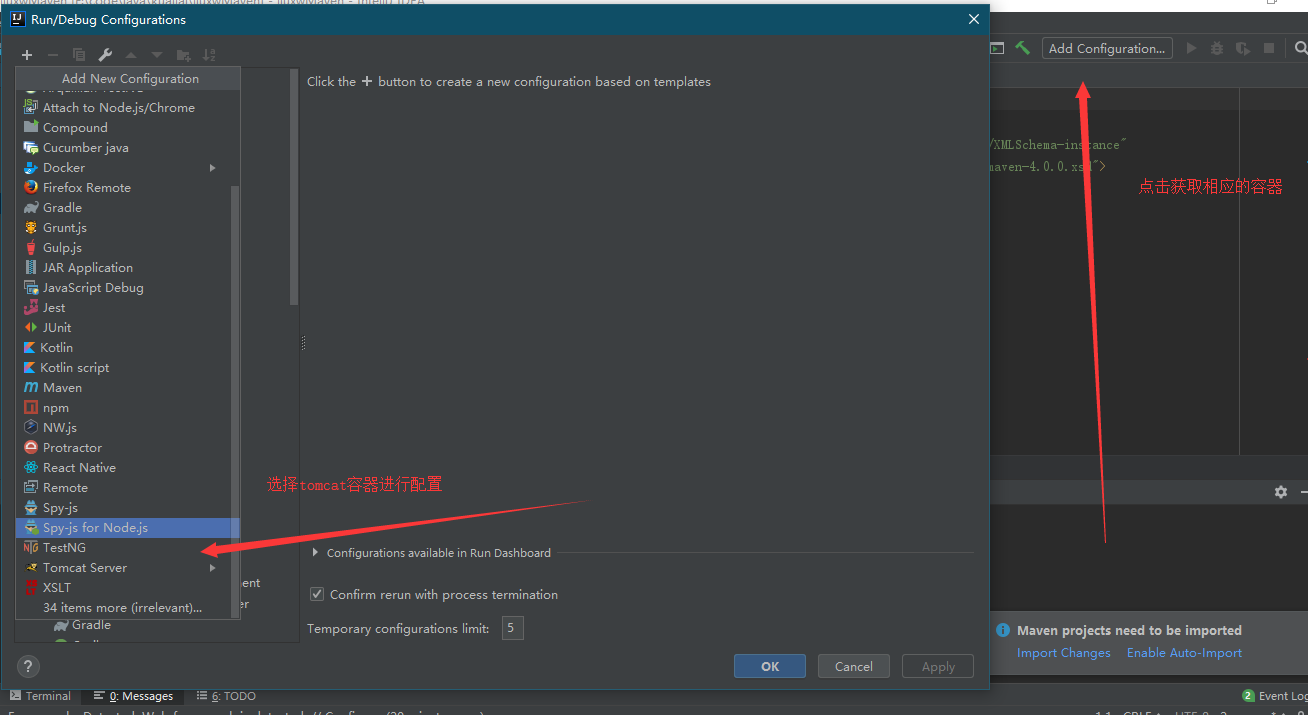Screen dimensions: 1308x715
Task: Expand the Docker submenu arrow
Action: [212, 167]
